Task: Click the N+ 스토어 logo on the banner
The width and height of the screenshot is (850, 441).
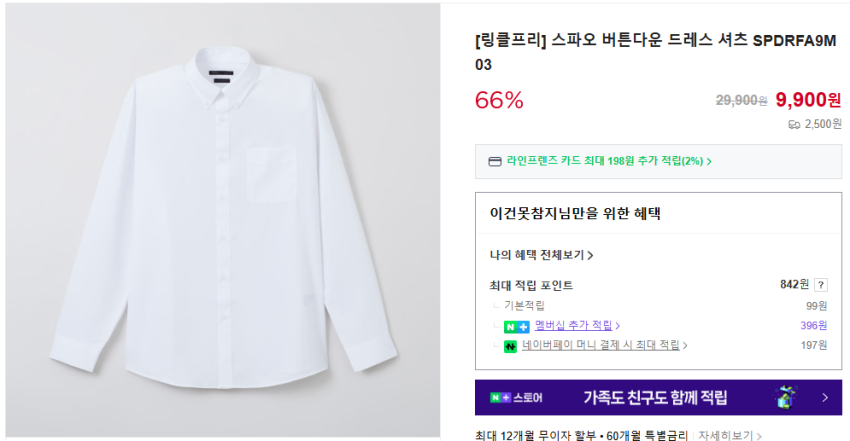Action: click(x=516, y=398)
